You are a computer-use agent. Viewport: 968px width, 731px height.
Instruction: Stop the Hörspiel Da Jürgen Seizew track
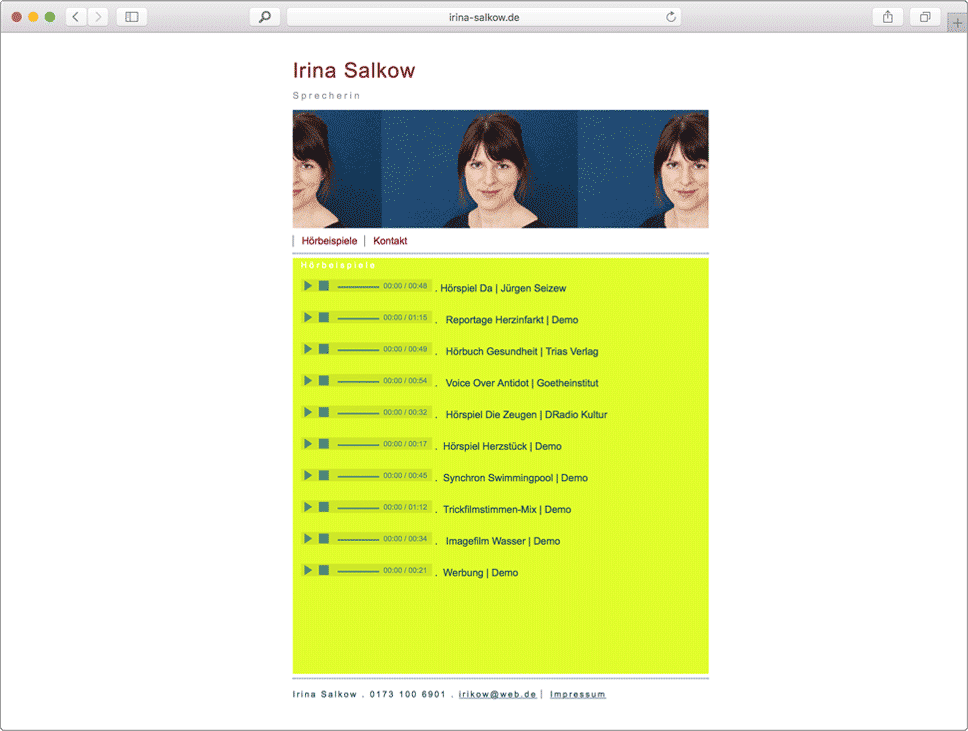(x=323, y=286)
